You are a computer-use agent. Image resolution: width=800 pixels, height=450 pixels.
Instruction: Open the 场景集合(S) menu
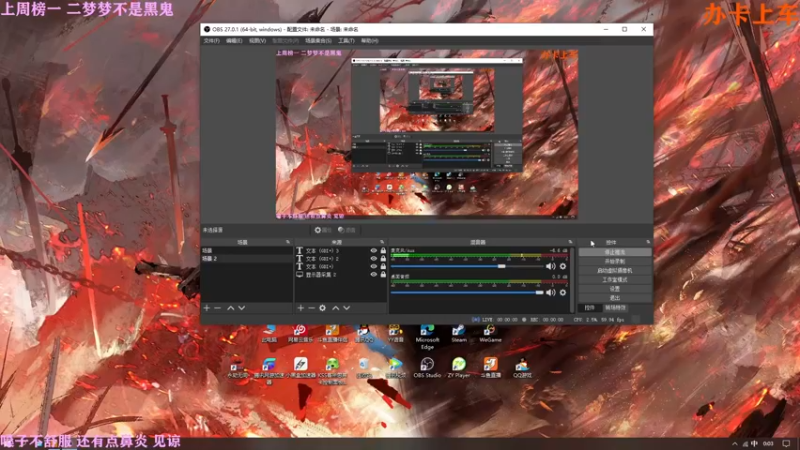pos(318,41)
